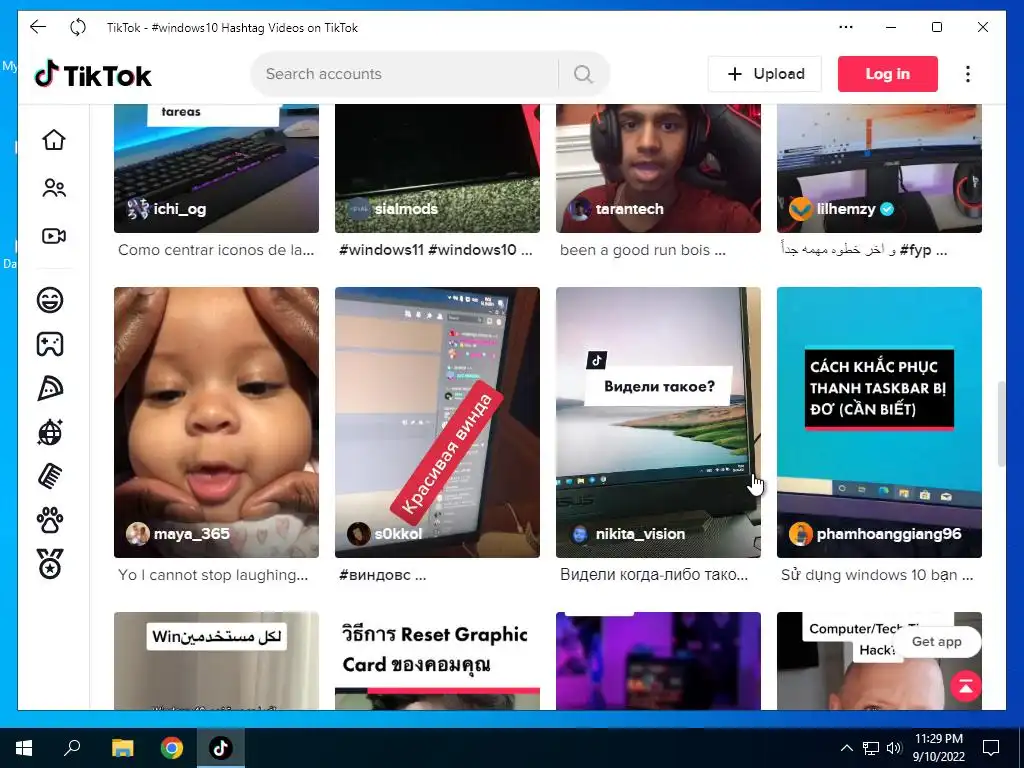Click the back arrow in the title bar
The width and height of the screenshot is (1024, 768).
click(x=38, y=27)
